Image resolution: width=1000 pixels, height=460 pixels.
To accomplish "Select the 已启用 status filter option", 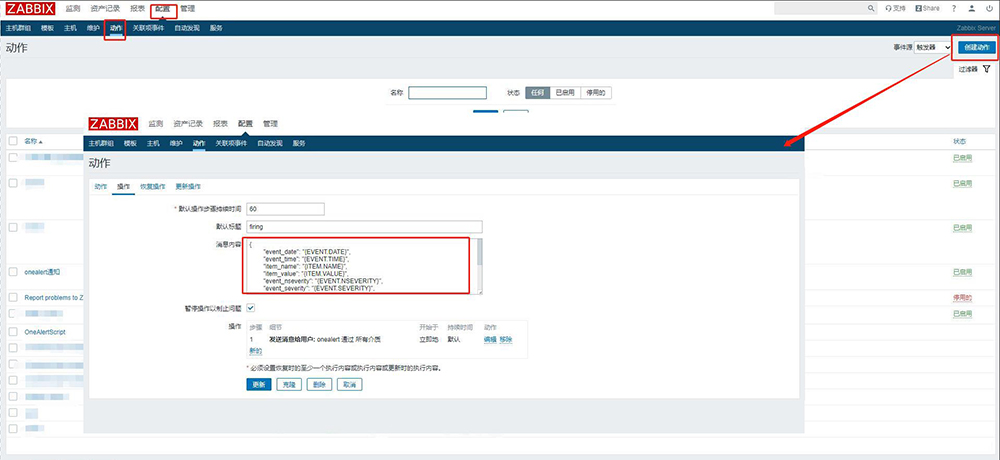I will pyautogui.click(x=564, y=93).
